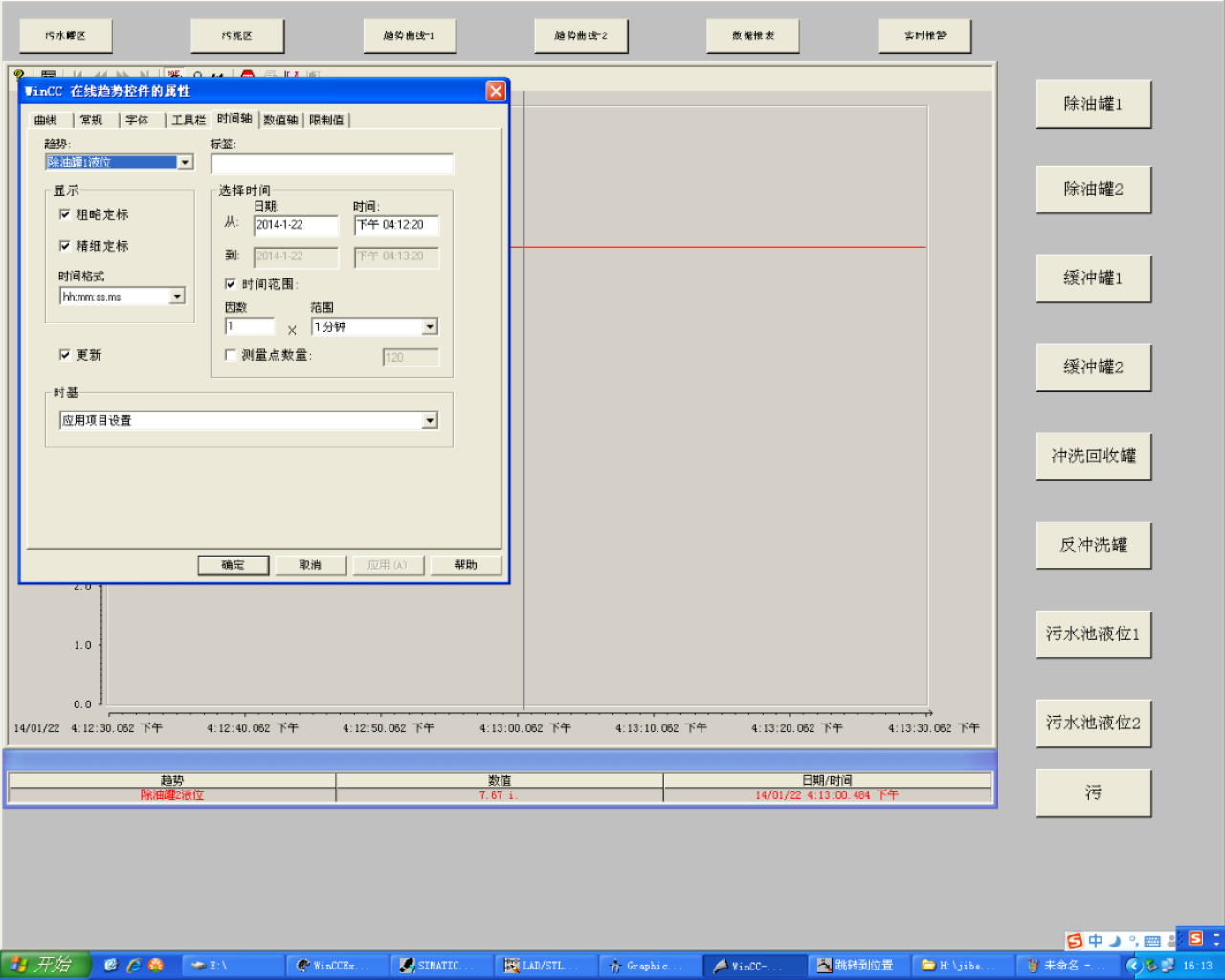Close the WinCC trend properties dialog
The width and height of the screenshot is (1225, 980).
coord(495,91)
